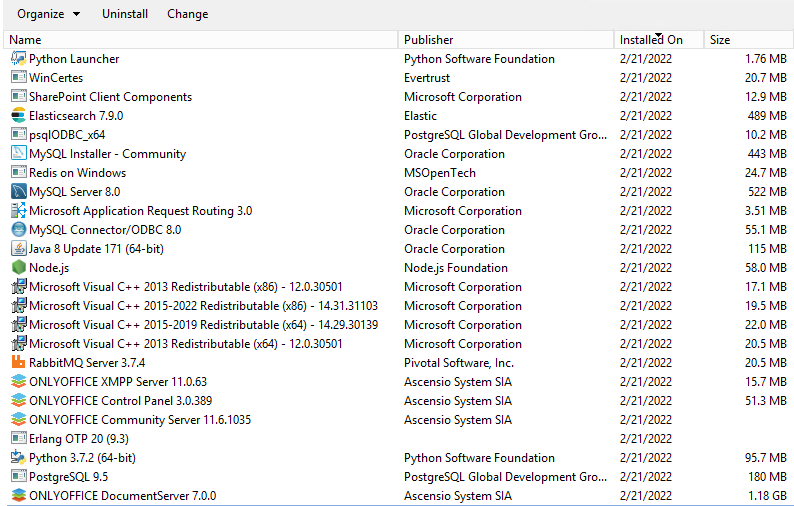794x506 pixels.
Task: Click the Redis on Windows icon
Action: (x=19, y=172)
